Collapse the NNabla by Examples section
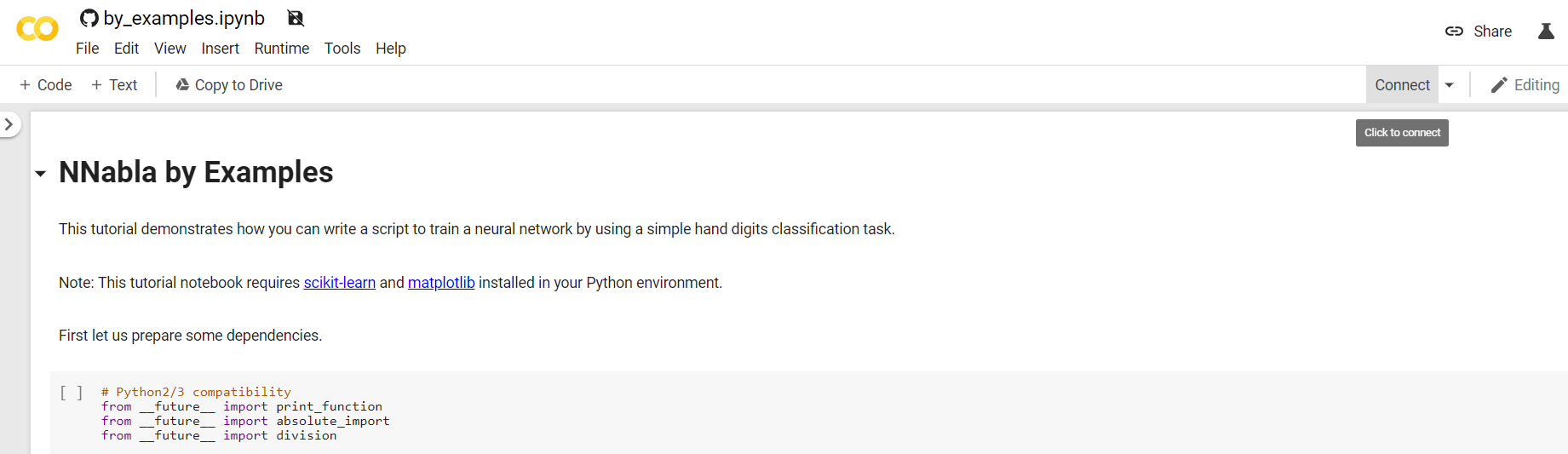Viewport: 1568px width, 454px height. [x=40, y=174]
